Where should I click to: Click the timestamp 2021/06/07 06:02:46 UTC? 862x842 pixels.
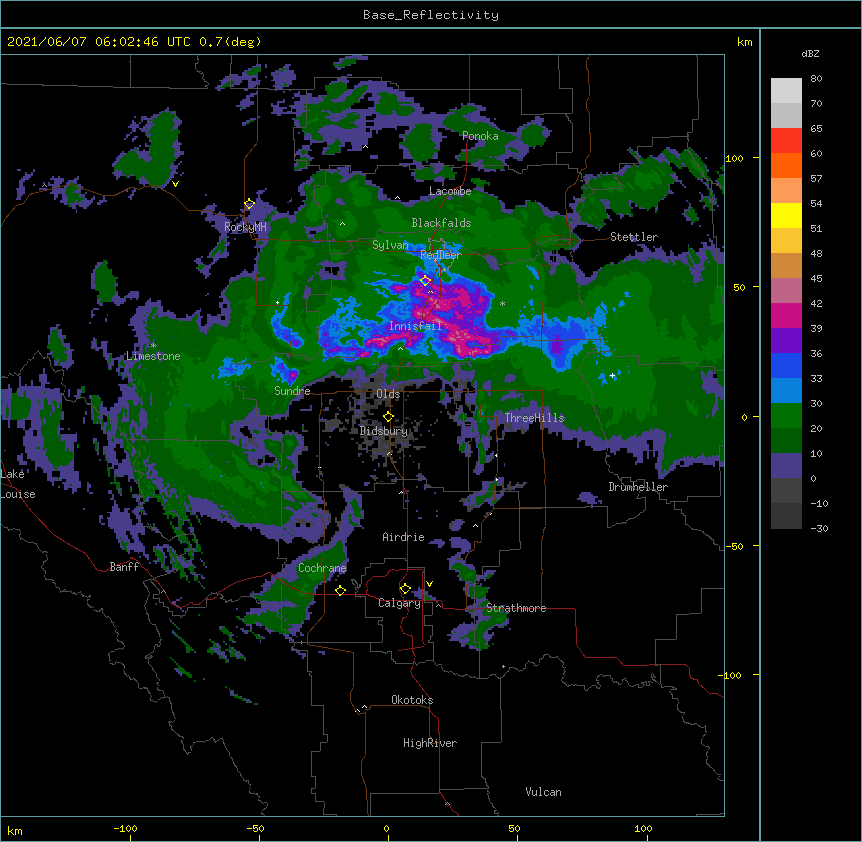click(x=99, y=42)
